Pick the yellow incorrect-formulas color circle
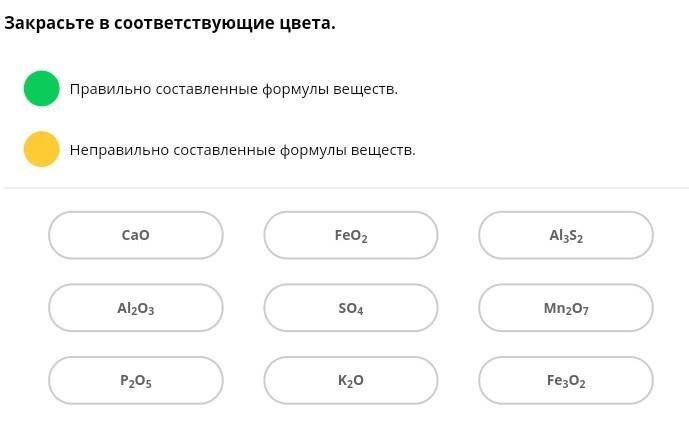 tap(42, 149)
